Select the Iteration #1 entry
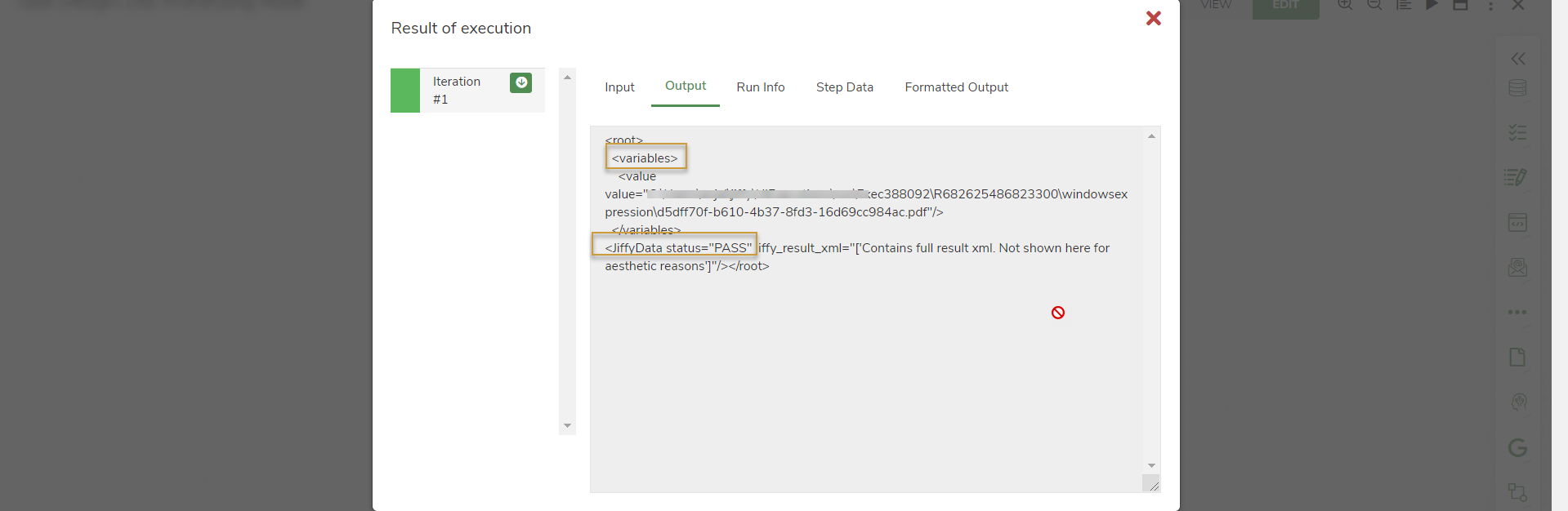The image size is (1568, 511). pyautogui.click(x=467, y=90)
